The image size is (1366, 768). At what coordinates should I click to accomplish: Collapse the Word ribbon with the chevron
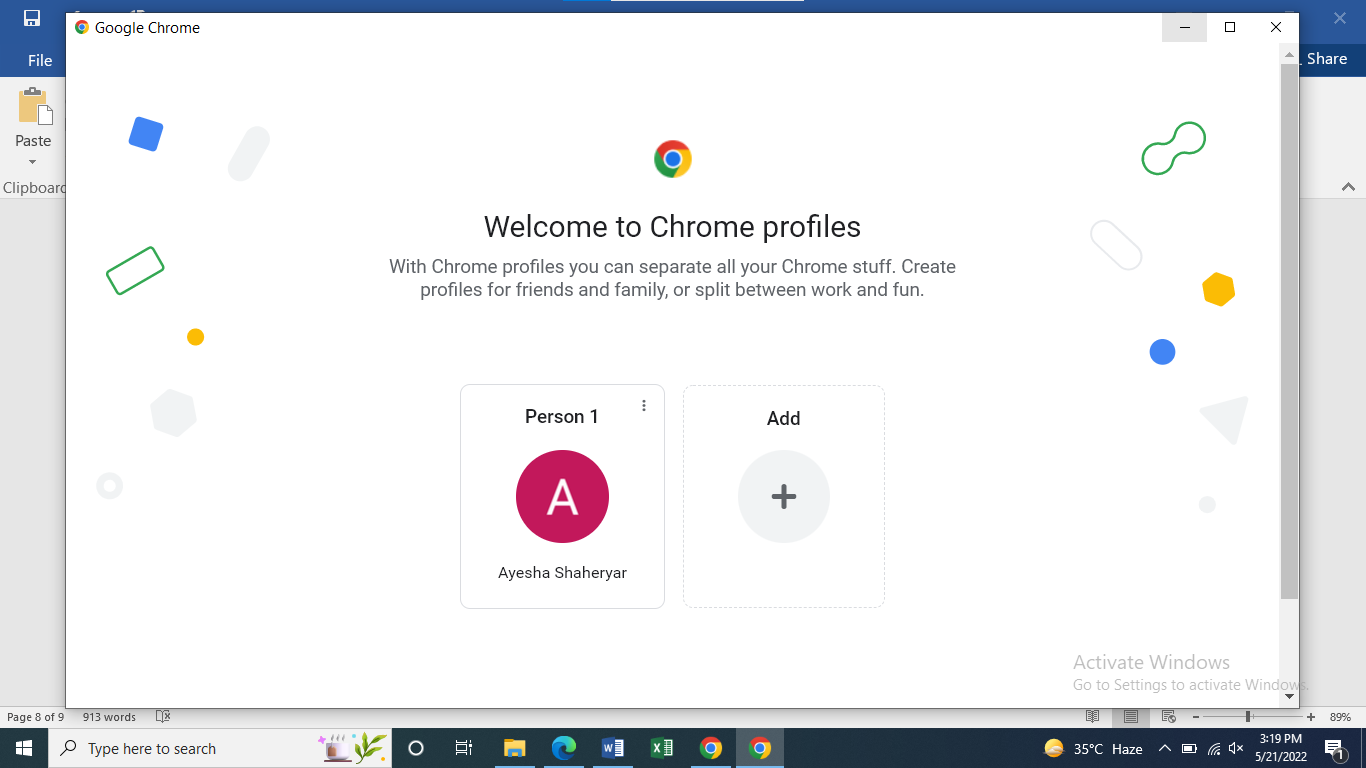tap(1348, 187)
